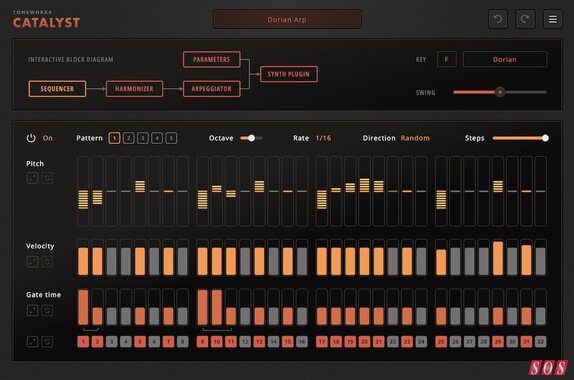Viewport: 574px width, 380px height.
Task: Select the HARMONIZER block
Action: pyautogui.click(x=134, y=89)
